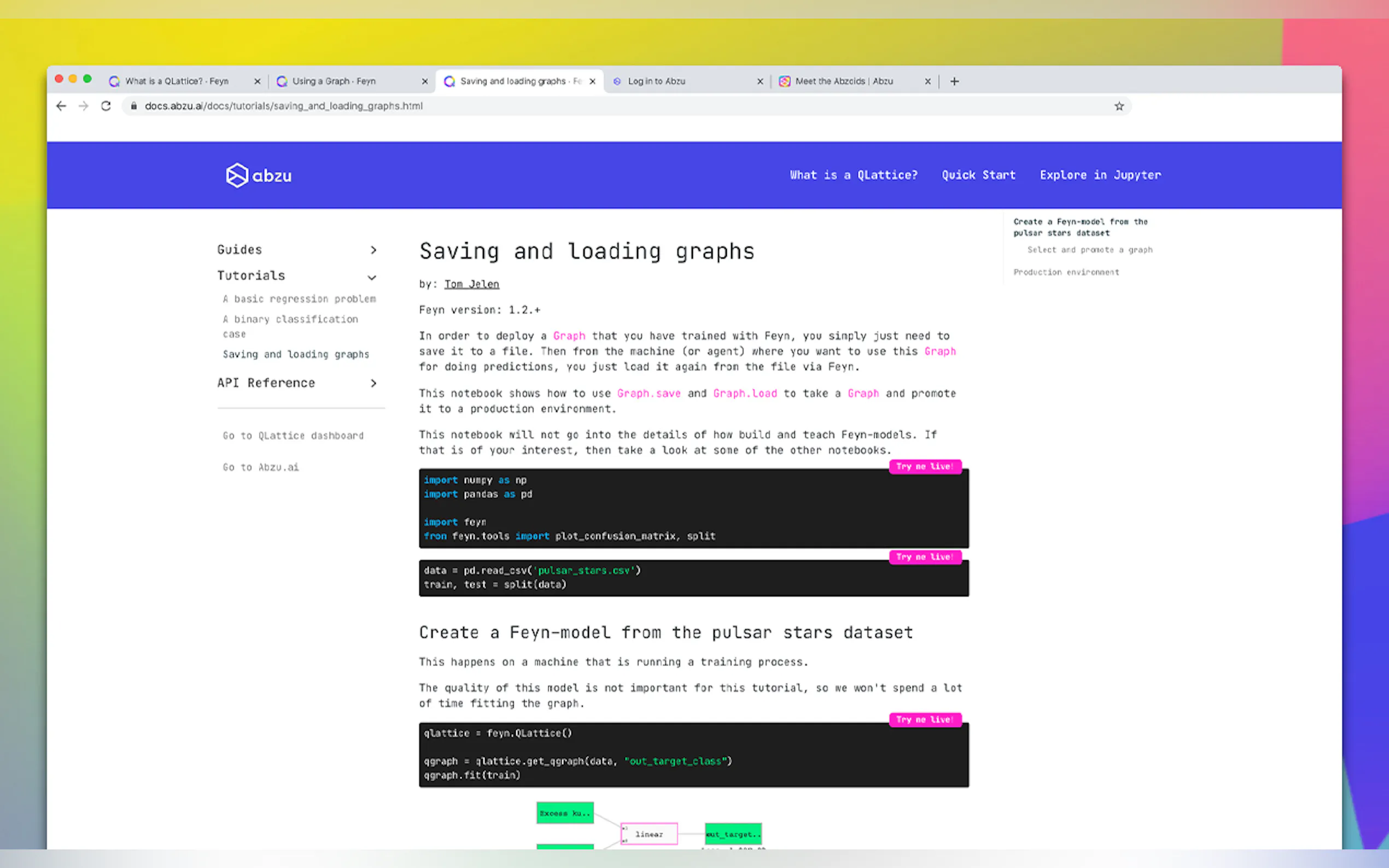Open 'A basic regression problem' tutorial
Image resolution: width=1389 pixels, height=868 pixels.
coord(299,299)
